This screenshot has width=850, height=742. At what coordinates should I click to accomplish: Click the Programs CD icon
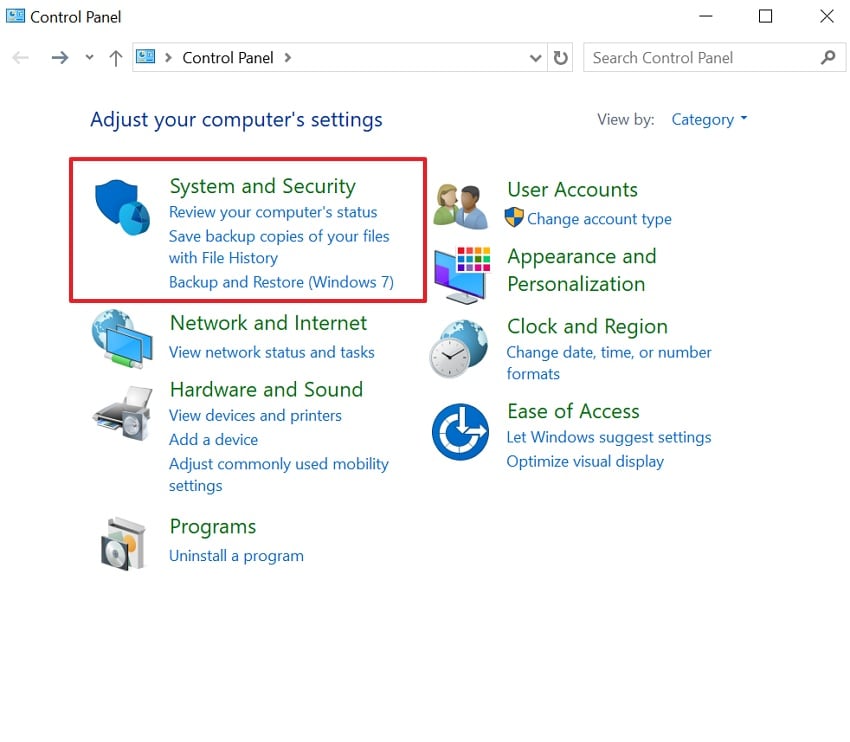tap(122, 541)
